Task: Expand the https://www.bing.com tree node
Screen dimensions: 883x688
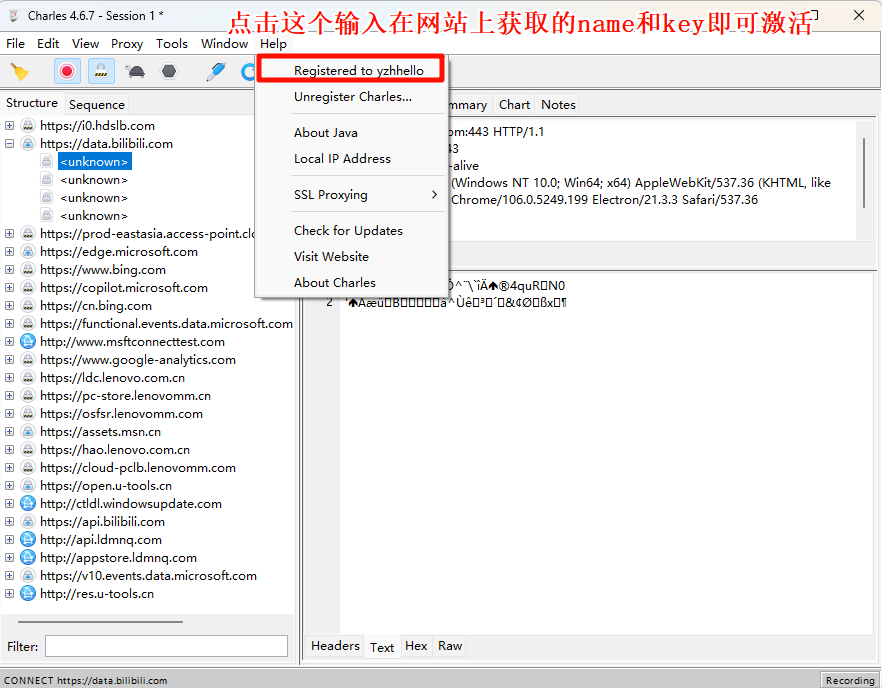Action: click(10, 270)
